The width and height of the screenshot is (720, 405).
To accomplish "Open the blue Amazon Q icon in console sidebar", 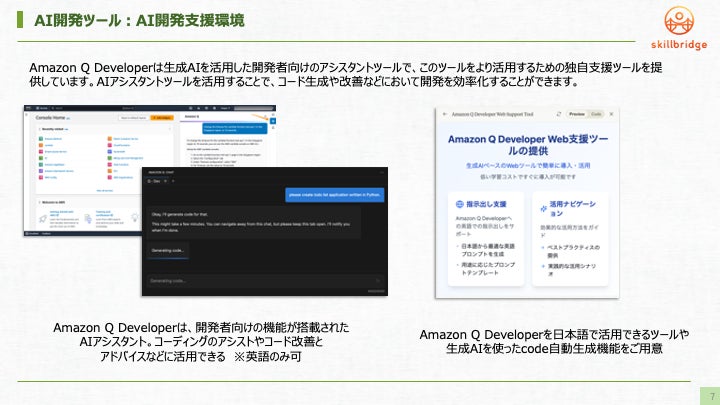I will pyautogui.click(x=273, y=121).
